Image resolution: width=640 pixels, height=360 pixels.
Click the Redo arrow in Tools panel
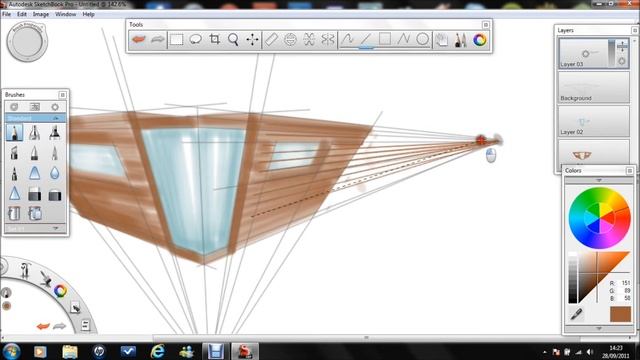tap(158, 40)
